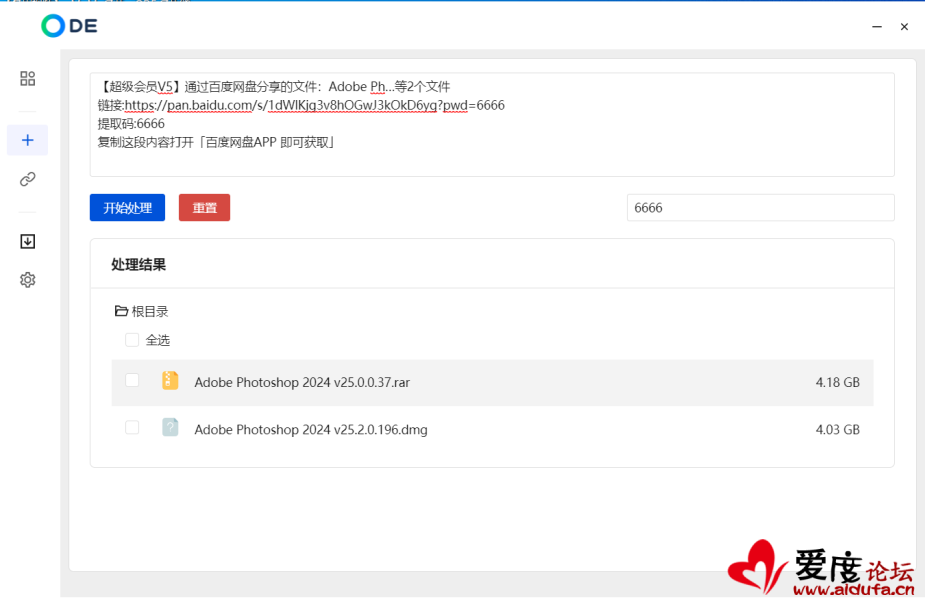Click the extraction code field showing 6666
This screenshot has height=600, width=925.
tap(760, 208)
